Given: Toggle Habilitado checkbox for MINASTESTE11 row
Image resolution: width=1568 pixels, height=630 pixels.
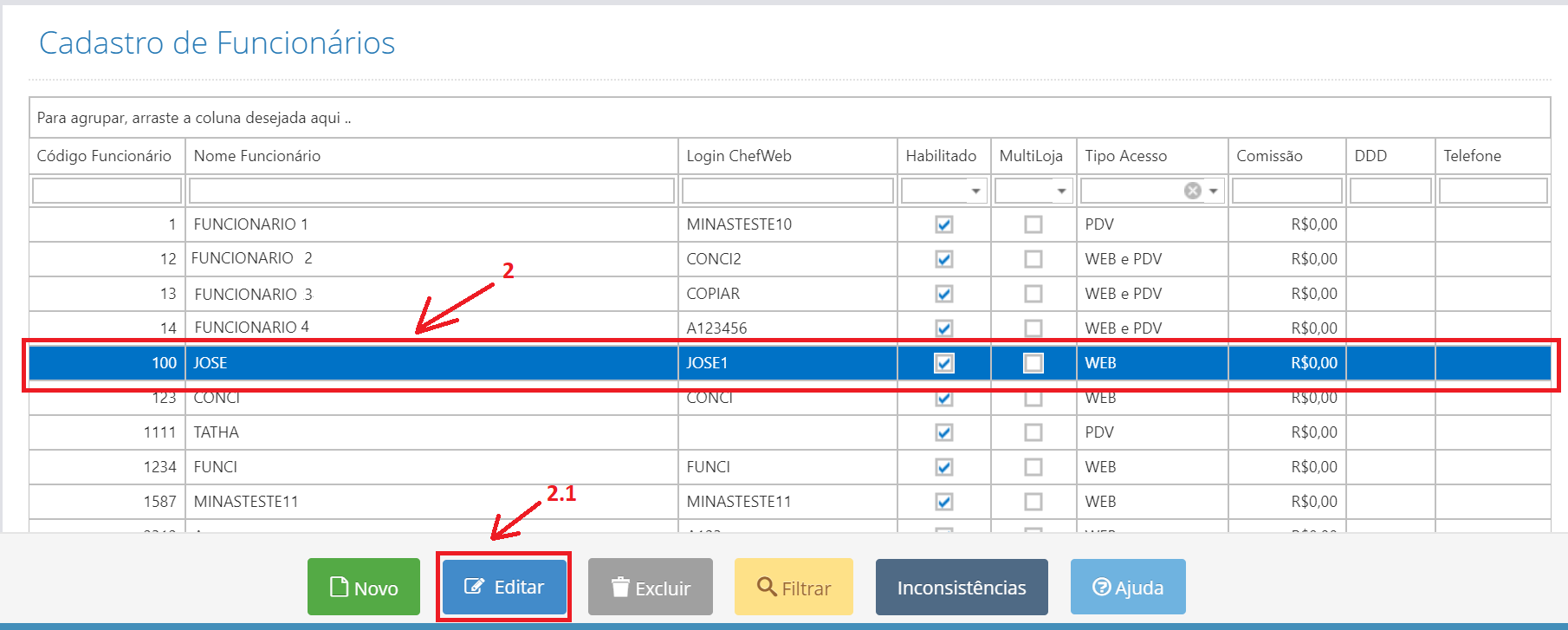Looking at the screenshot, I should (944, 502).
